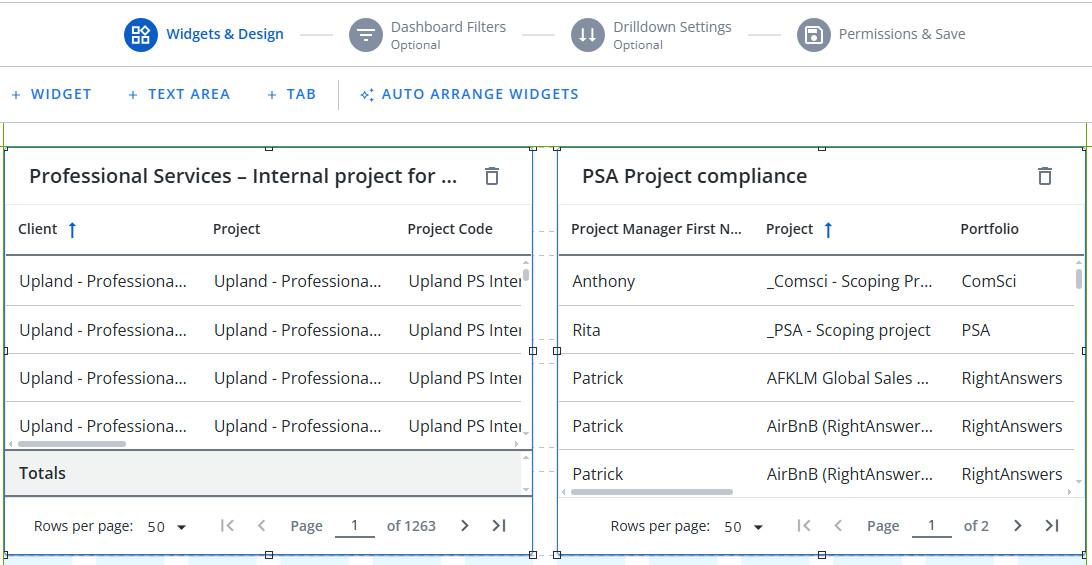Click the Widgets & Design step icon
This screenshot has height=565, width=1092.
(141, 35)
